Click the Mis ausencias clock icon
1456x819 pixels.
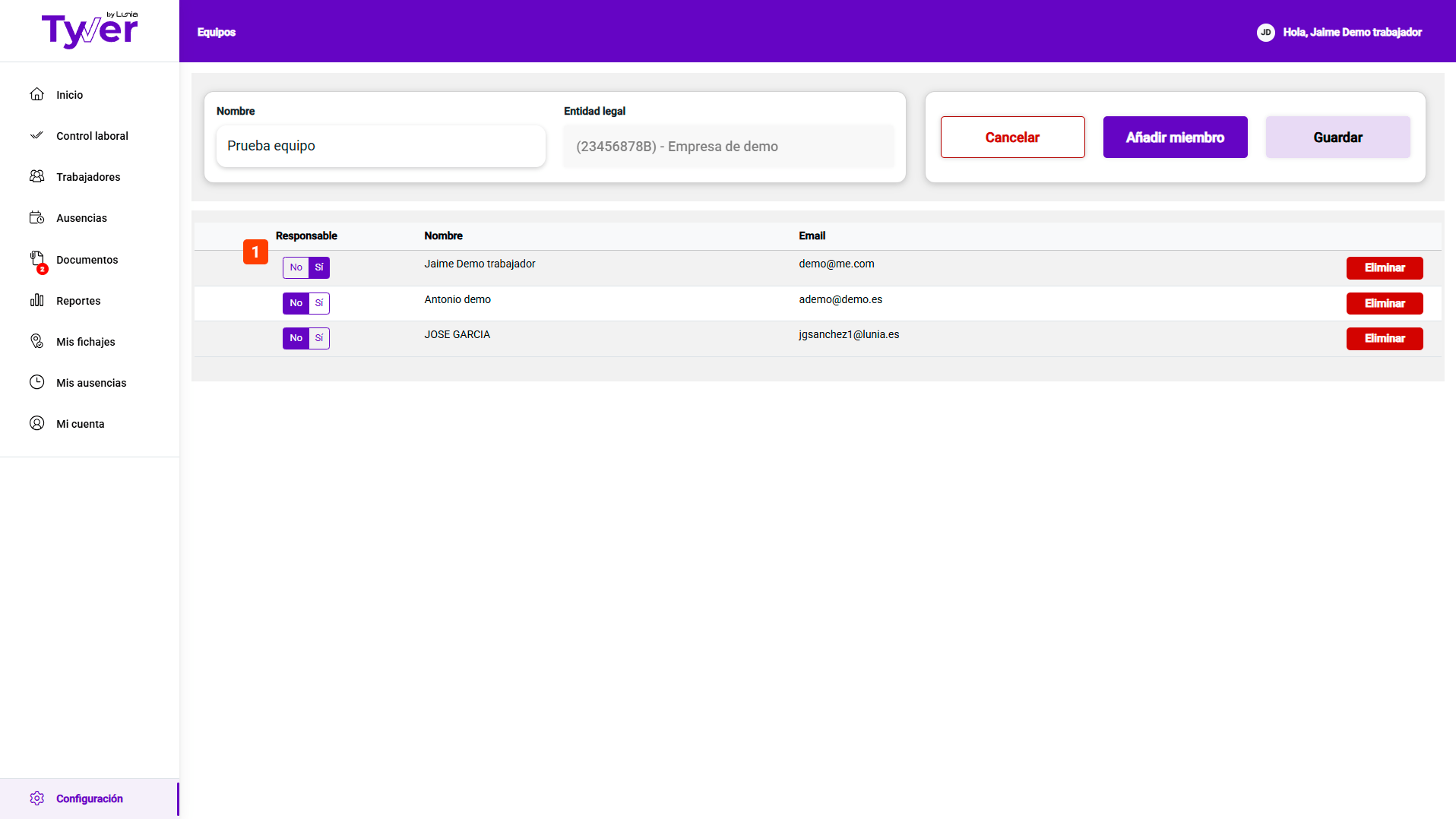tap(36, 382)
